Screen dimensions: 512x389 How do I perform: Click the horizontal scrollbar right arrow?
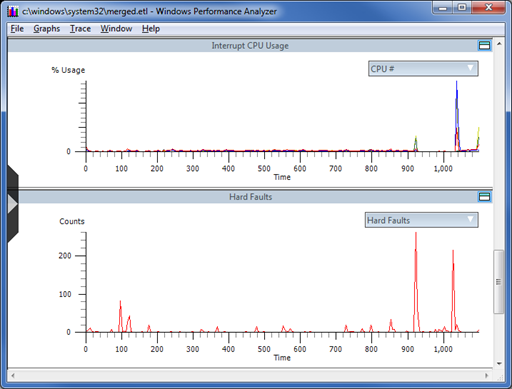pyautogui.click(x=487, y=376)
